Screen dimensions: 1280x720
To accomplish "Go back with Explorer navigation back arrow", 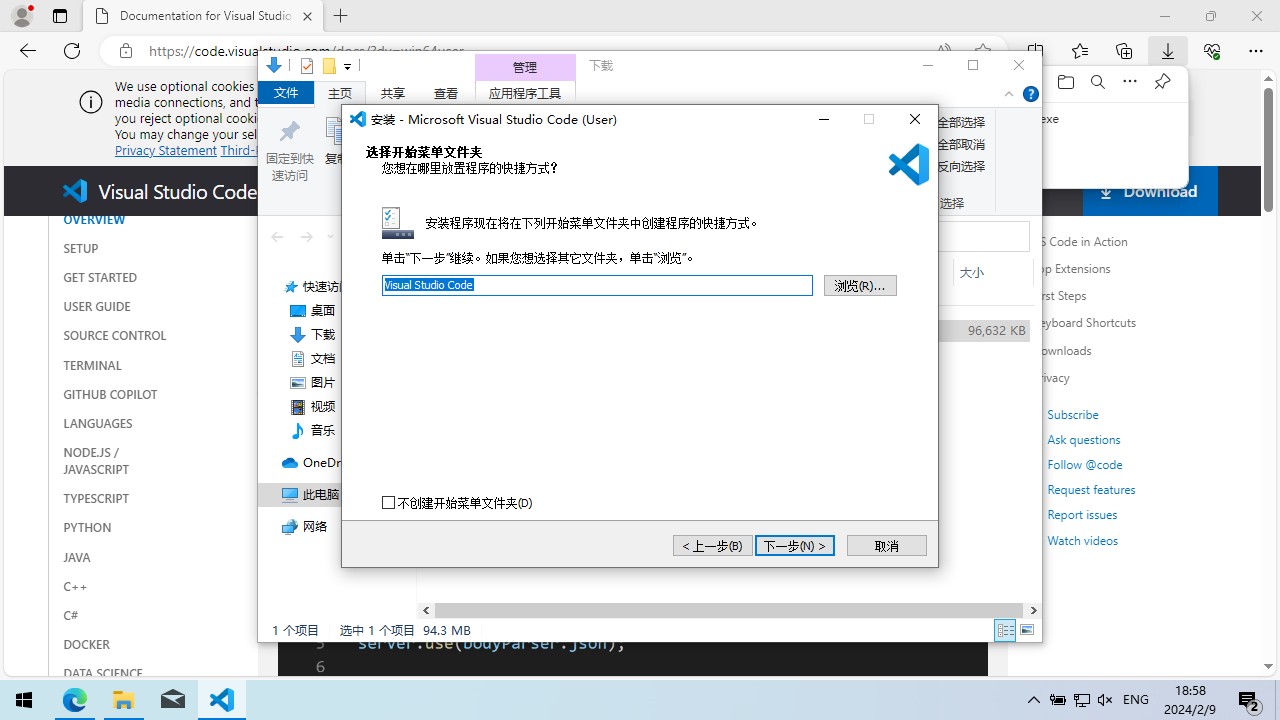I will tap(277, 237).
